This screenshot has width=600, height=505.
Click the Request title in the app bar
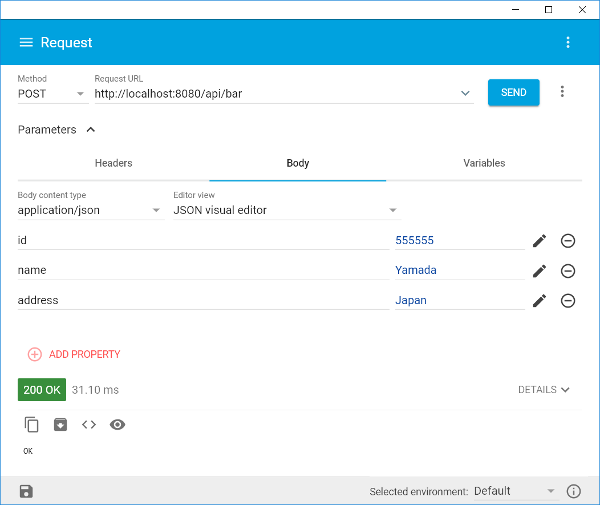pos(67,42)
